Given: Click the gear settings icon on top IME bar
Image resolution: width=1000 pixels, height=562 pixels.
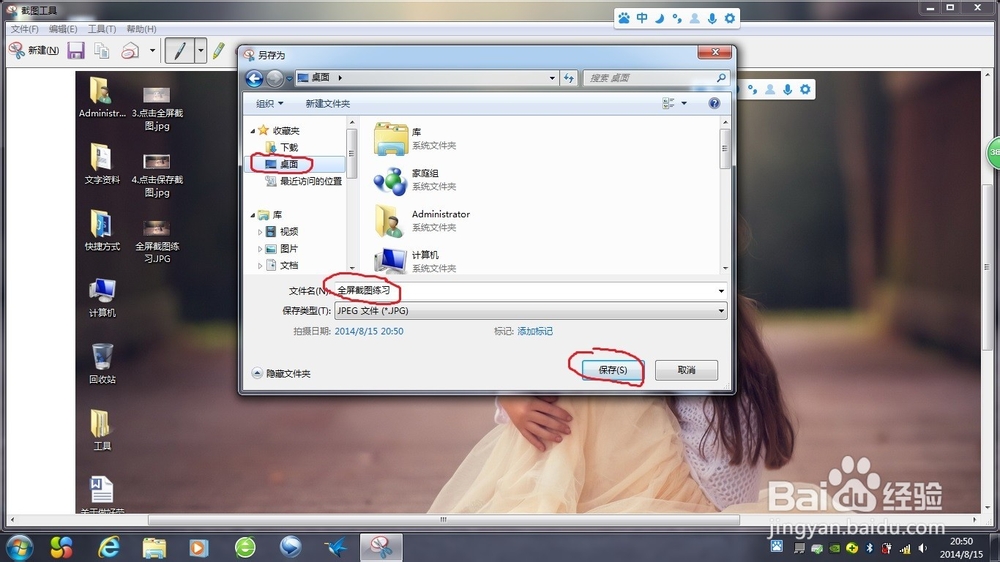Looking at the screenshot, I should (730, 18).
